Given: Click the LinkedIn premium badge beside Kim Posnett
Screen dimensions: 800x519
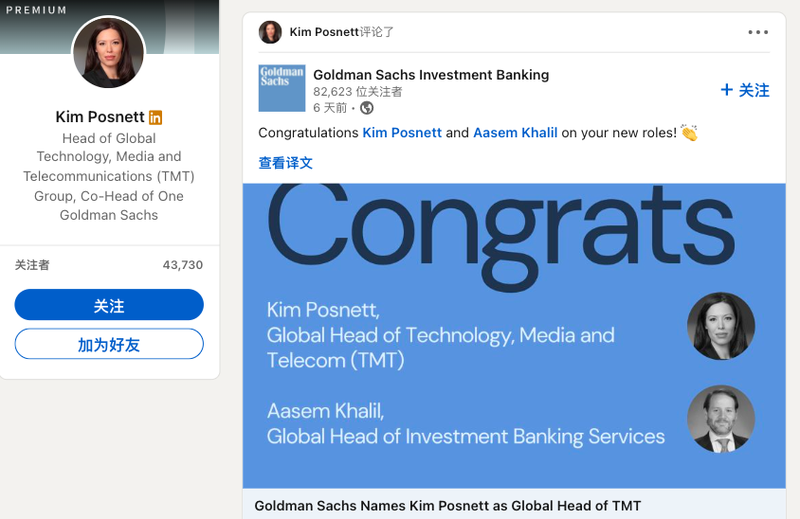Looking at the screenshot, I should coord(155,117).
